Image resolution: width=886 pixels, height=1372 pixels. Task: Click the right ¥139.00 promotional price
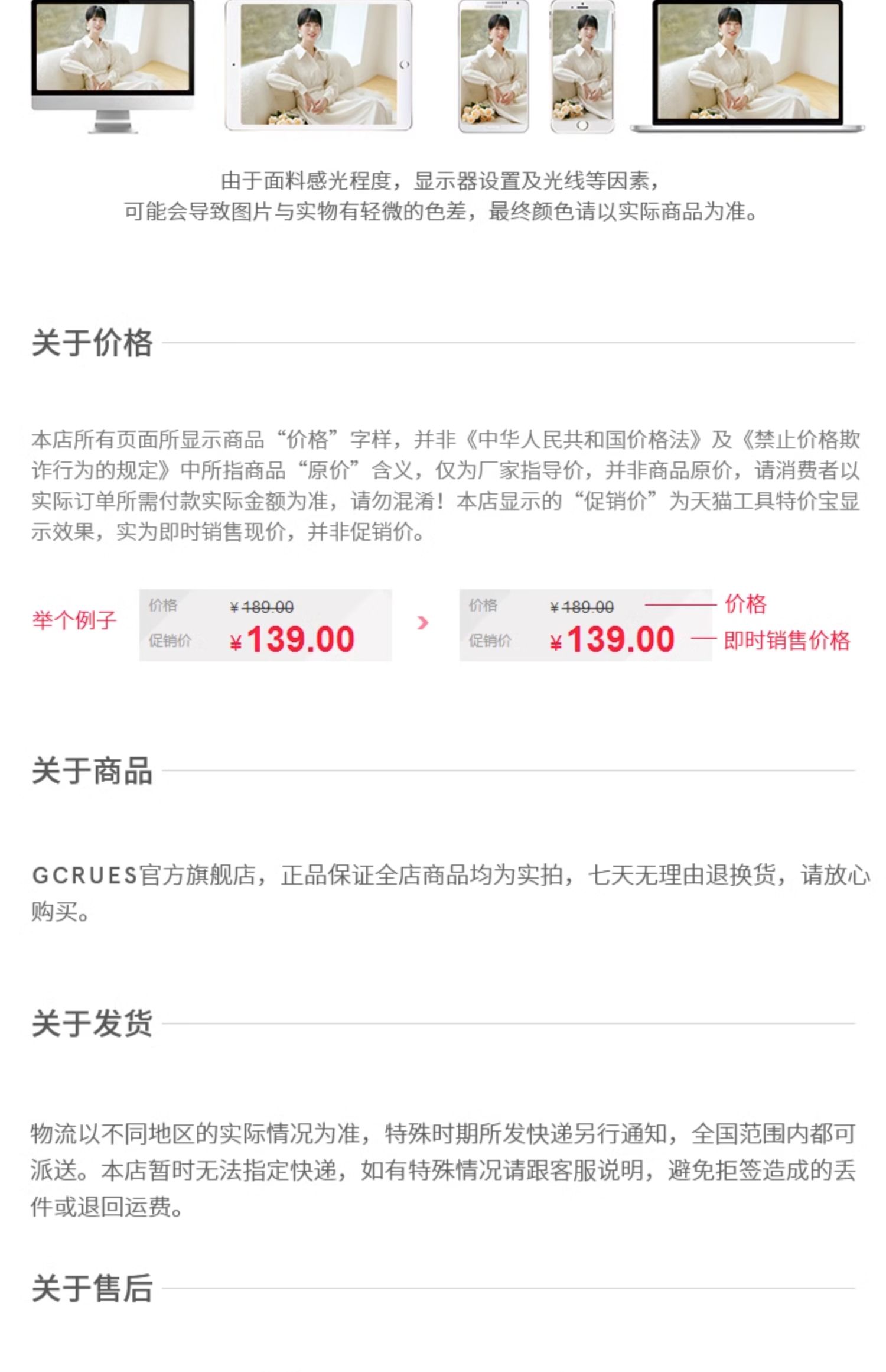click(x=612, y=639)
